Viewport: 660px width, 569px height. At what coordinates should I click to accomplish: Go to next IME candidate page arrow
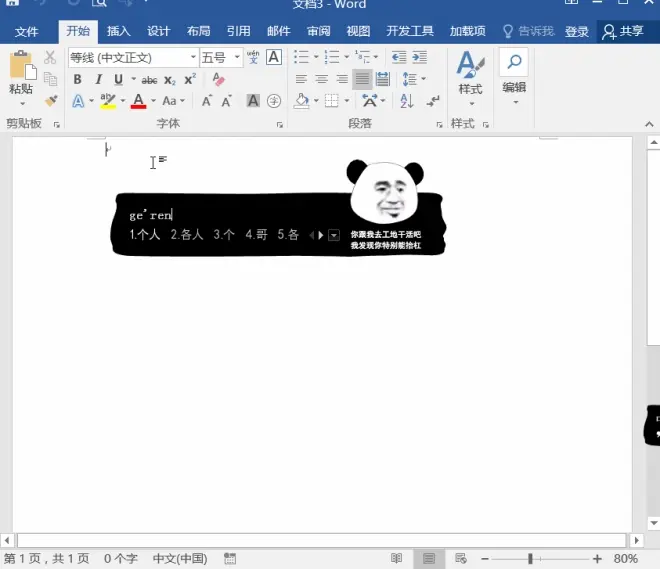(321, 235)
